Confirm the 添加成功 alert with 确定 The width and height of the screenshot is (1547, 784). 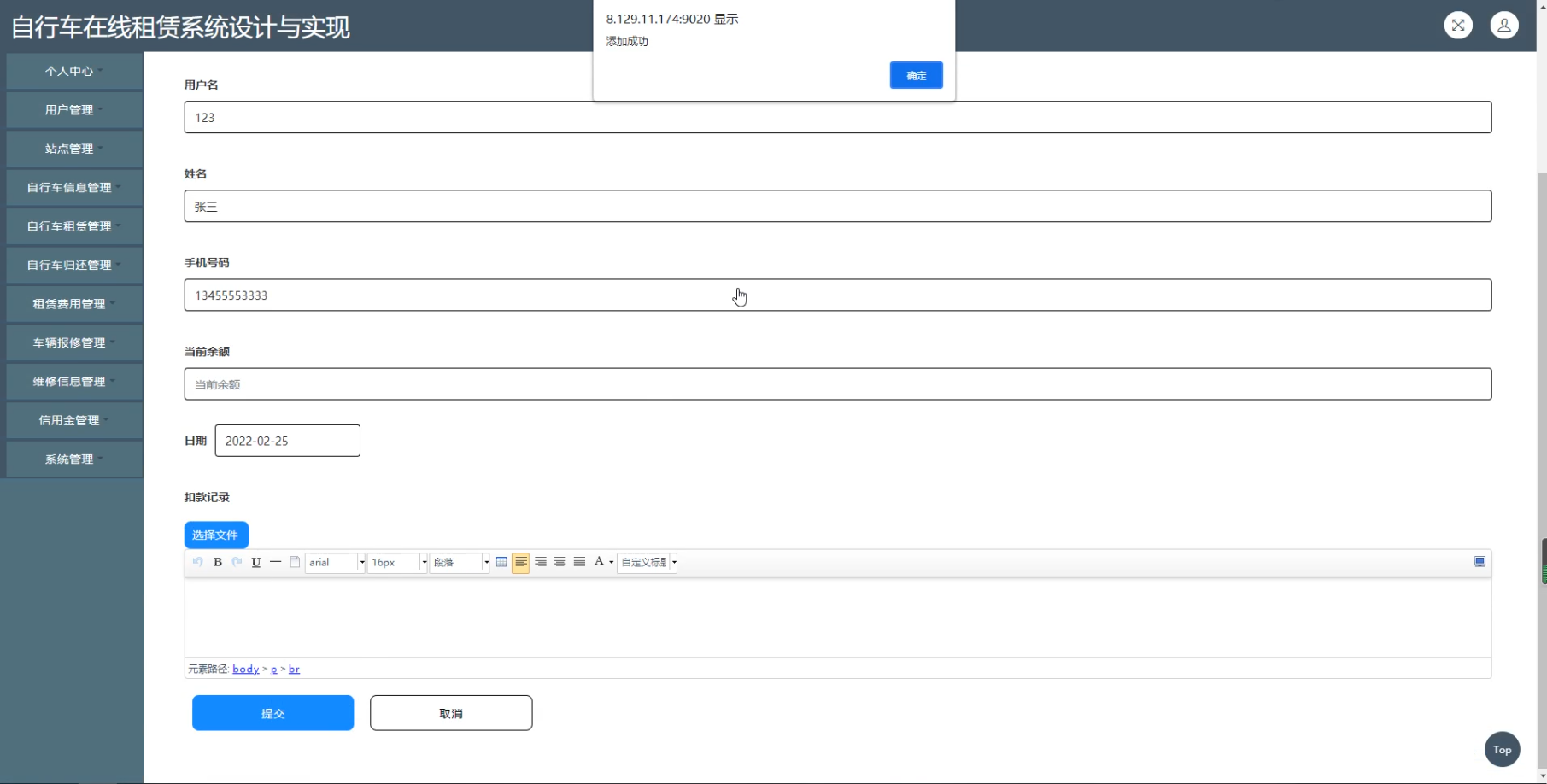(916, 75)
